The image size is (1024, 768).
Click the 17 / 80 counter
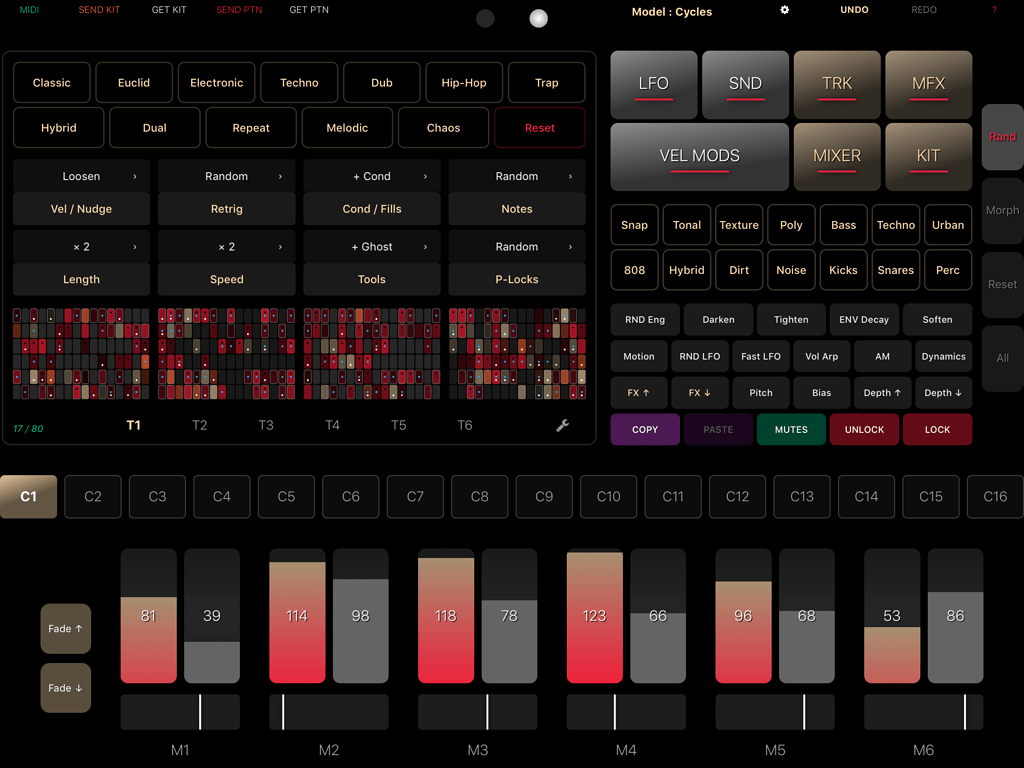(x=28, y=428)
